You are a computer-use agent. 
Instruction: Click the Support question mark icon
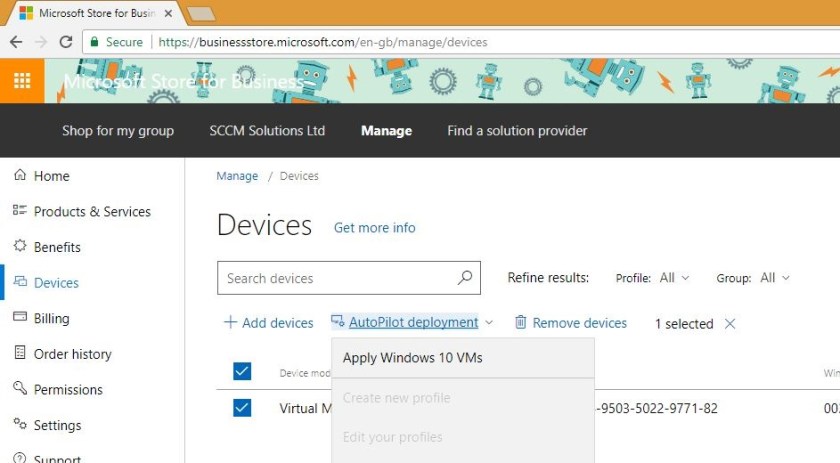20,458
